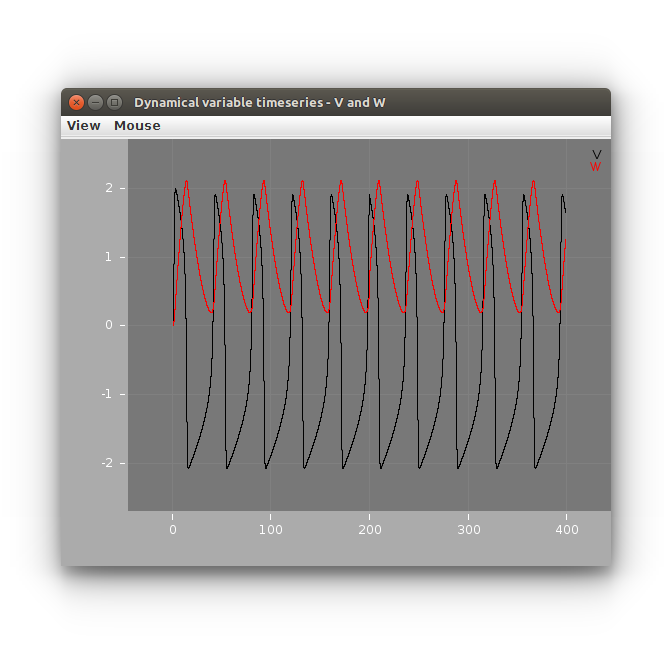Click the red W legend label

pyautogui.click(x=596, y=167)
